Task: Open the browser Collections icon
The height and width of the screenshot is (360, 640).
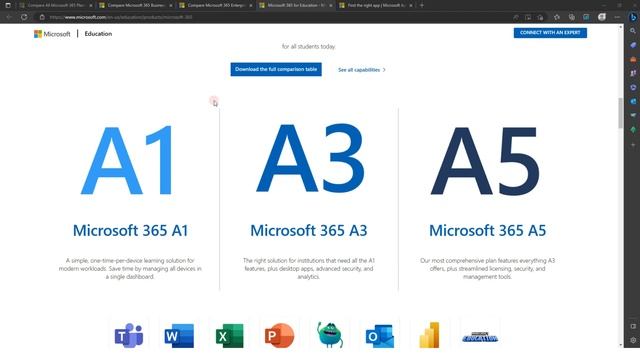Action: click(x=571, y=17)
